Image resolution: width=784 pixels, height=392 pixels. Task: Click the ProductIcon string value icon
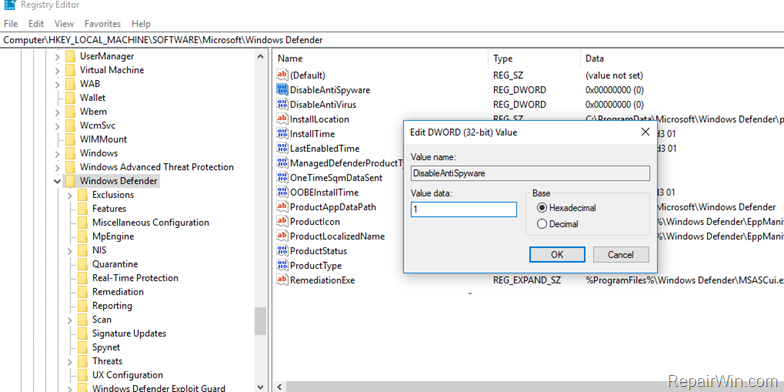pyautogui.click(x=282, y=222)
